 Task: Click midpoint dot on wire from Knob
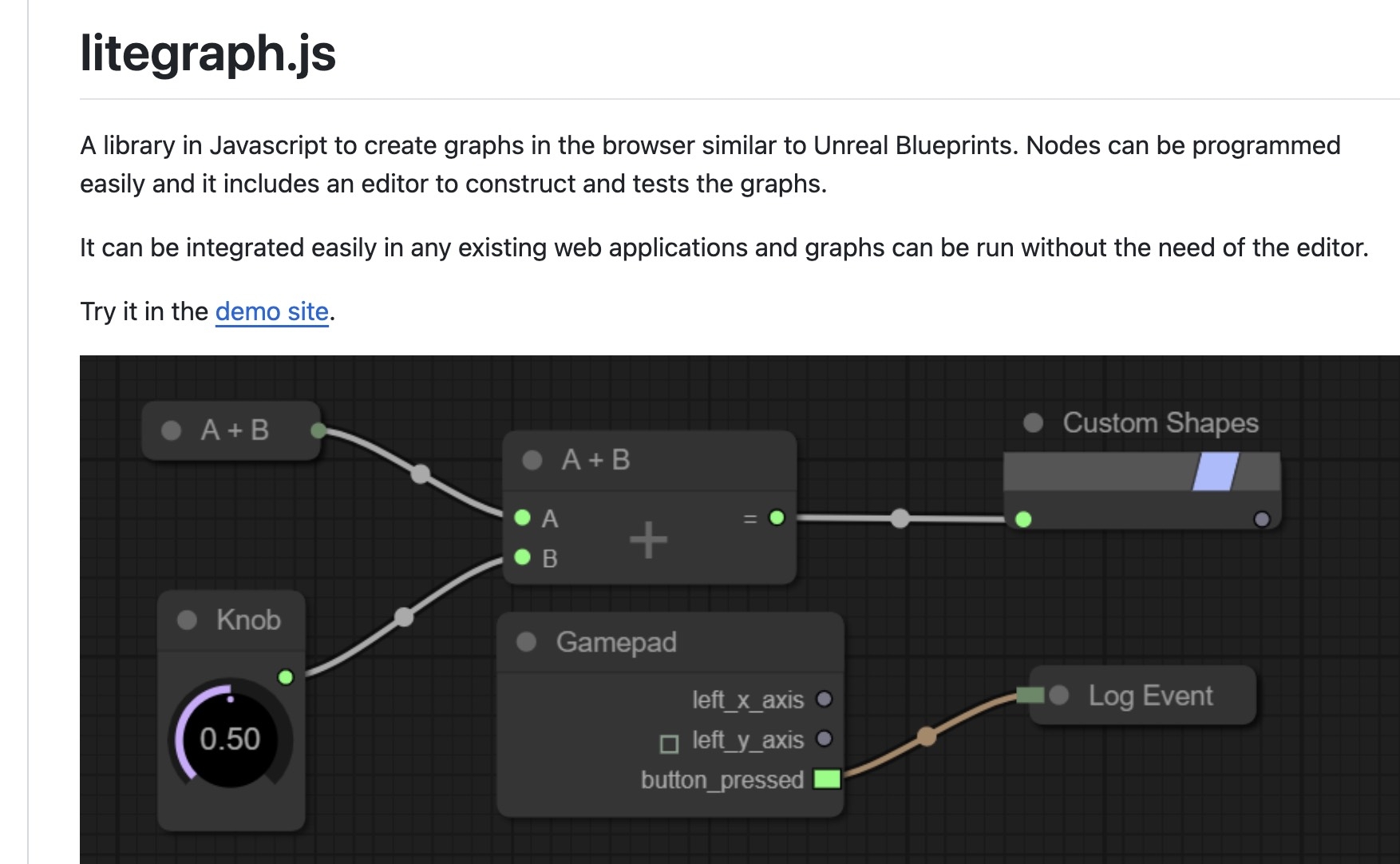(404, 617)
